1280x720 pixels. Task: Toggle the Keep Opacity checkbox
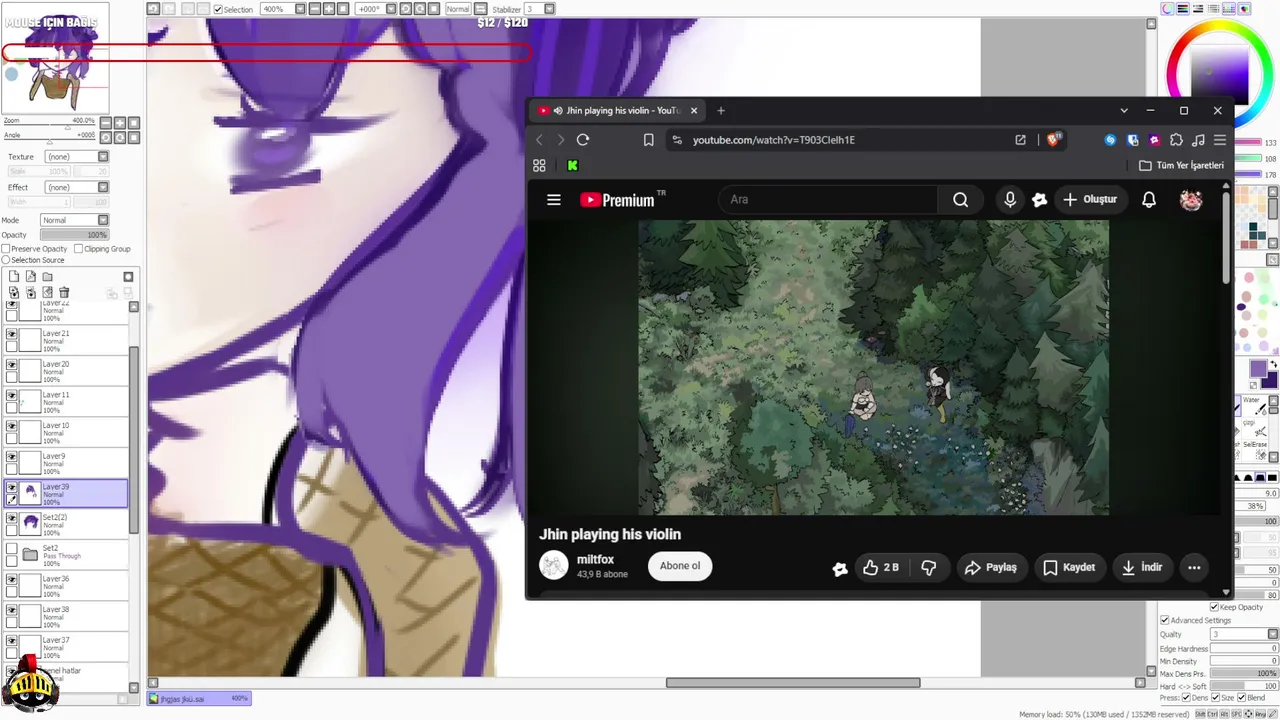coord(1214,607)
